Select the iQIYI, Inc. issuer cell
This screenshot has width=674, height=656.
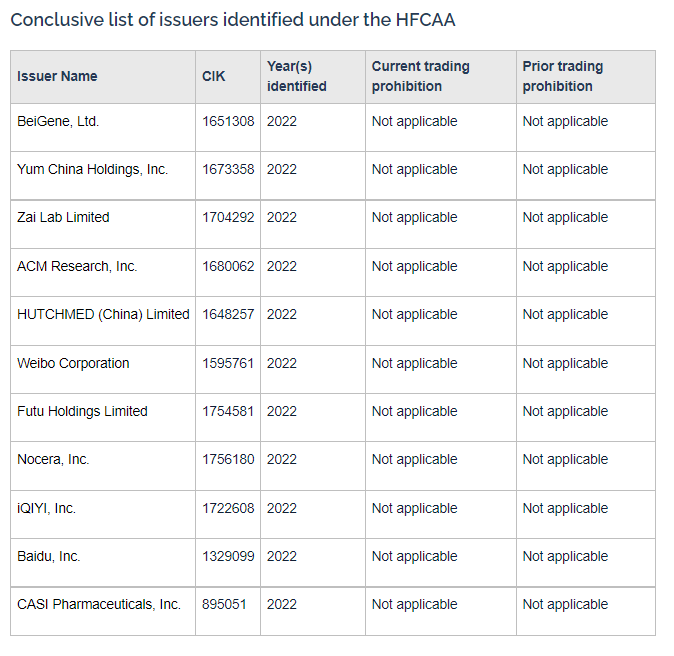(x=46, y=508)
